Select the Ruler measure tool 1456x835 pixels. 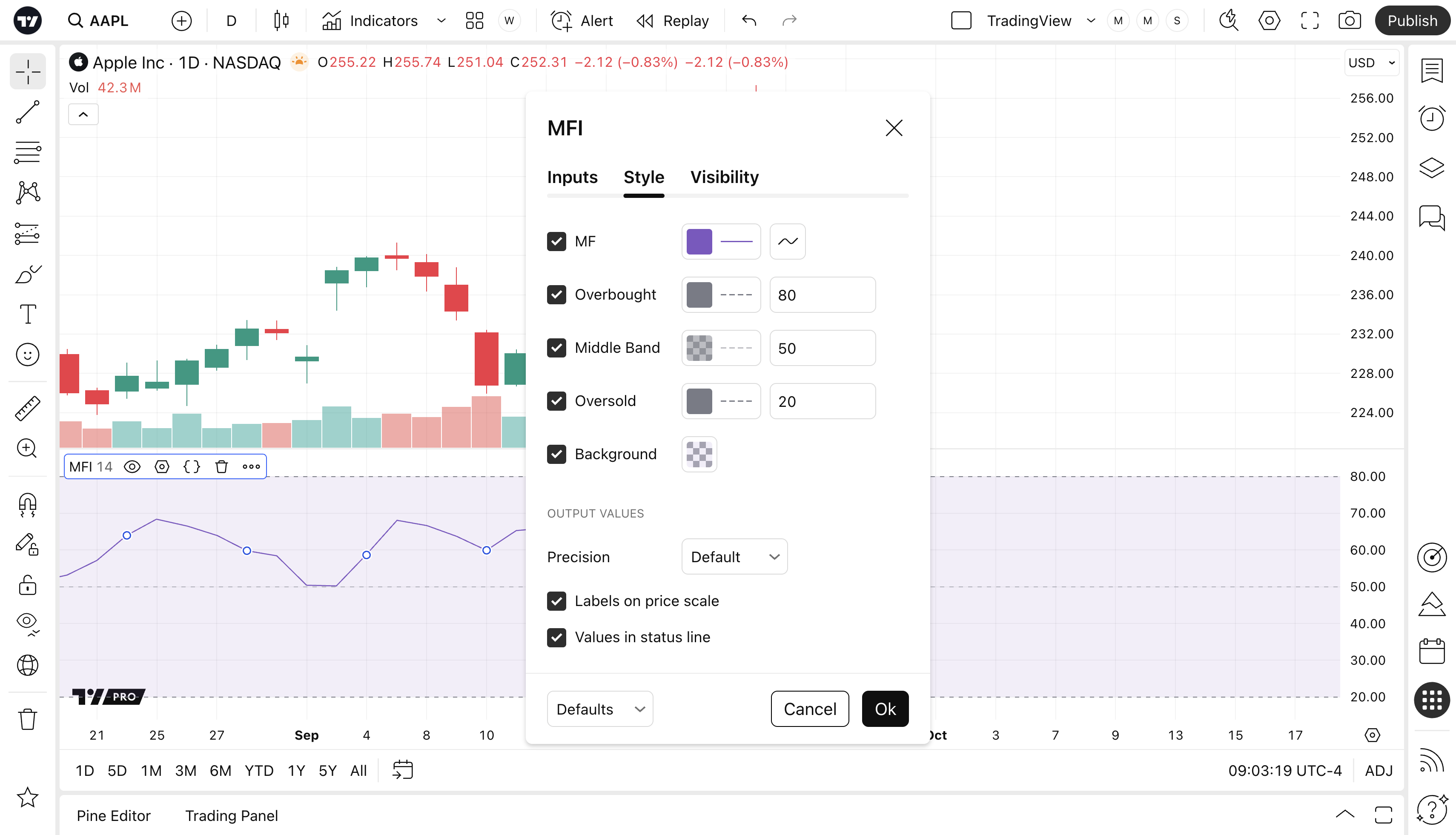point(27,408)
